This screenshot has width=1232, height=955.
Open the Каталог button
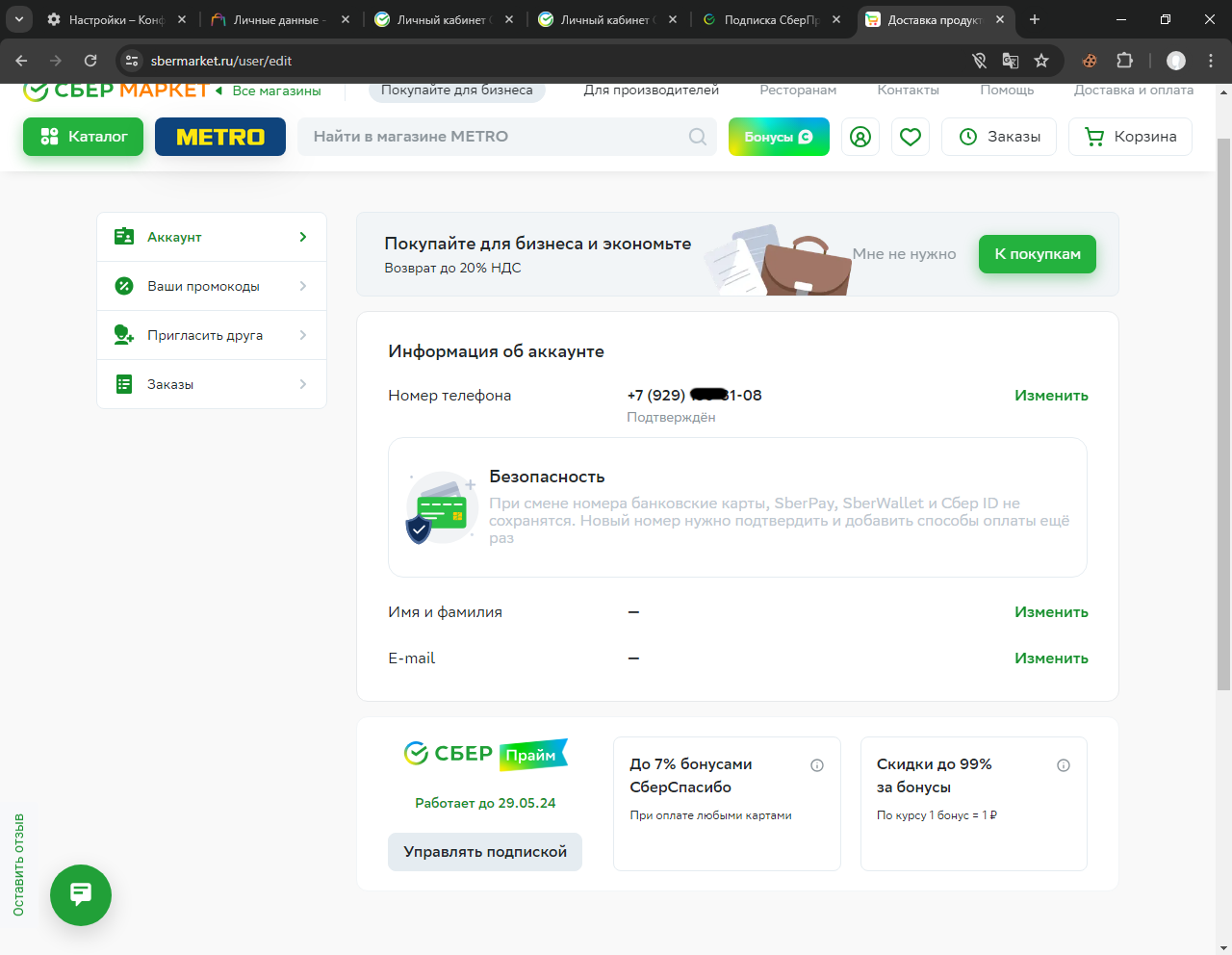(x=83, y=137)
